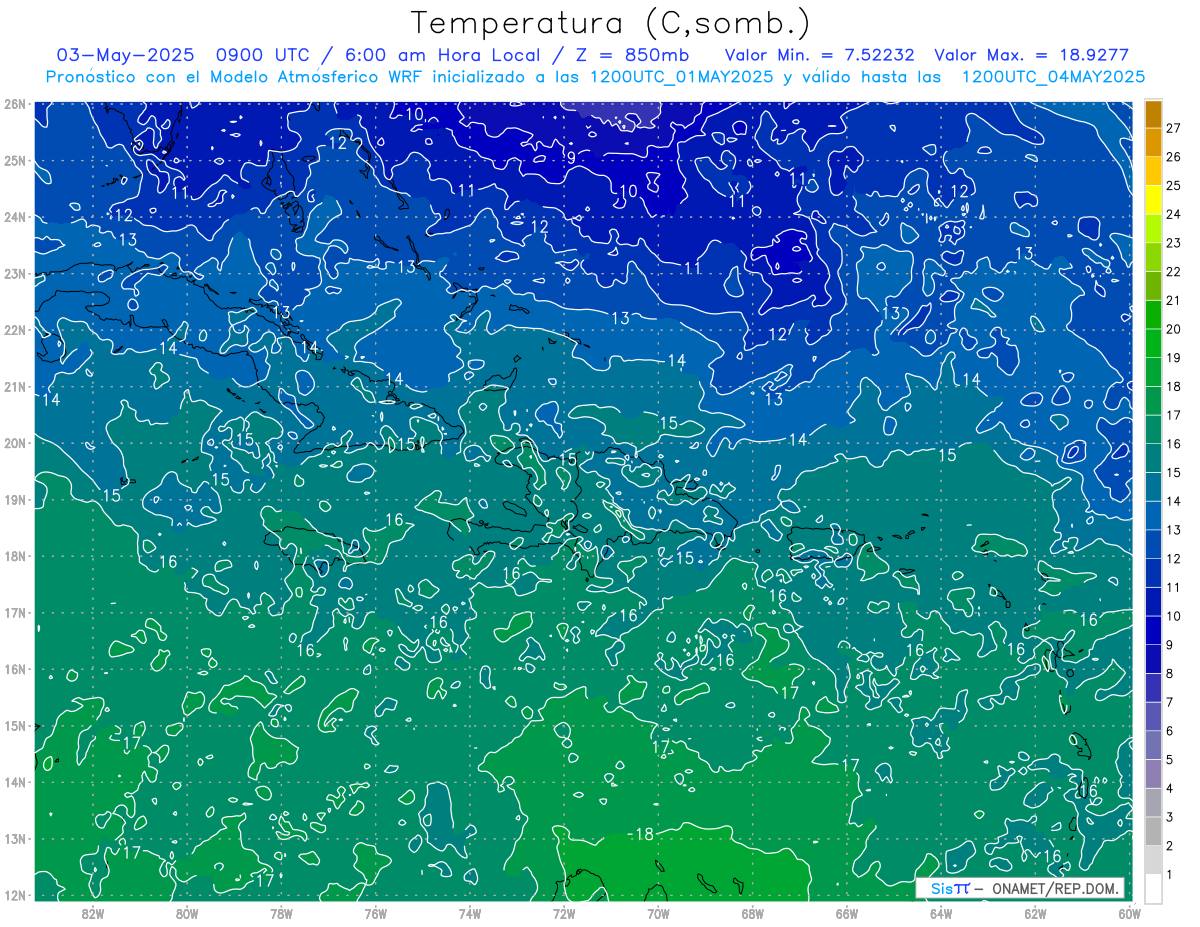
Task: Click the "82W" longitude axis label
Action: 92,912
